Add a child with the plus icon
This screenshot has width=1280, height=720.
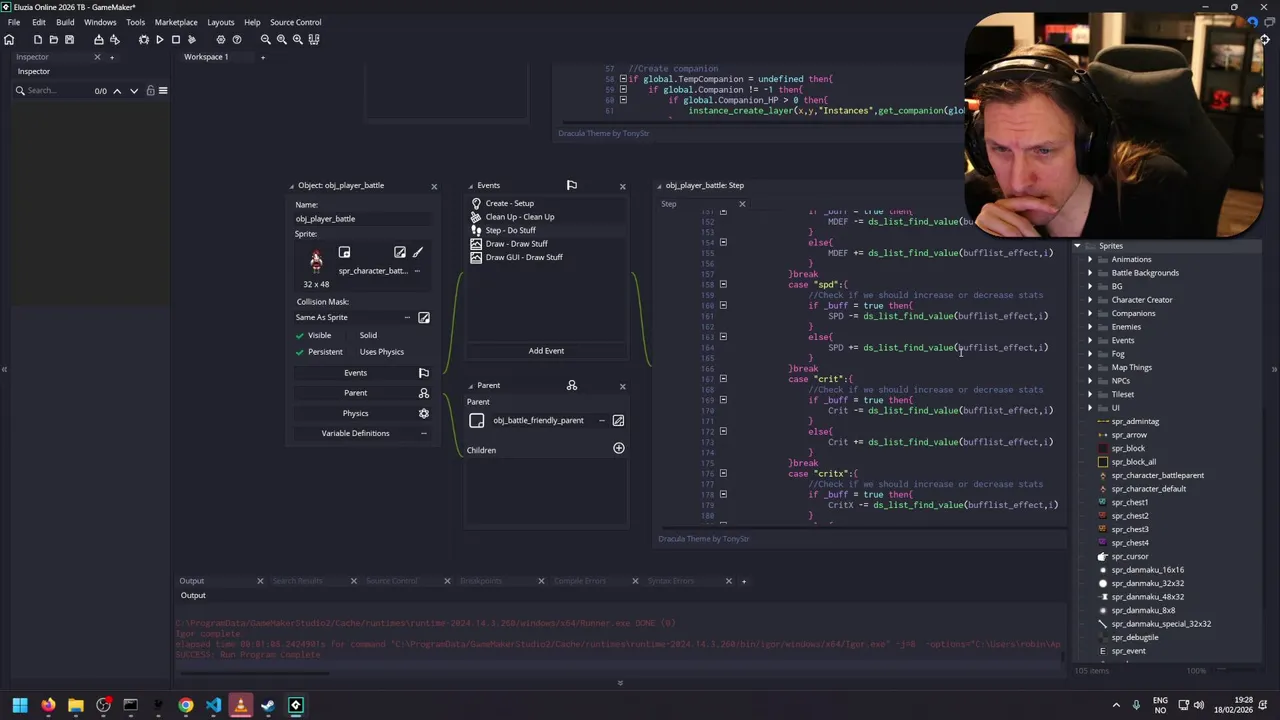(618, 449)
